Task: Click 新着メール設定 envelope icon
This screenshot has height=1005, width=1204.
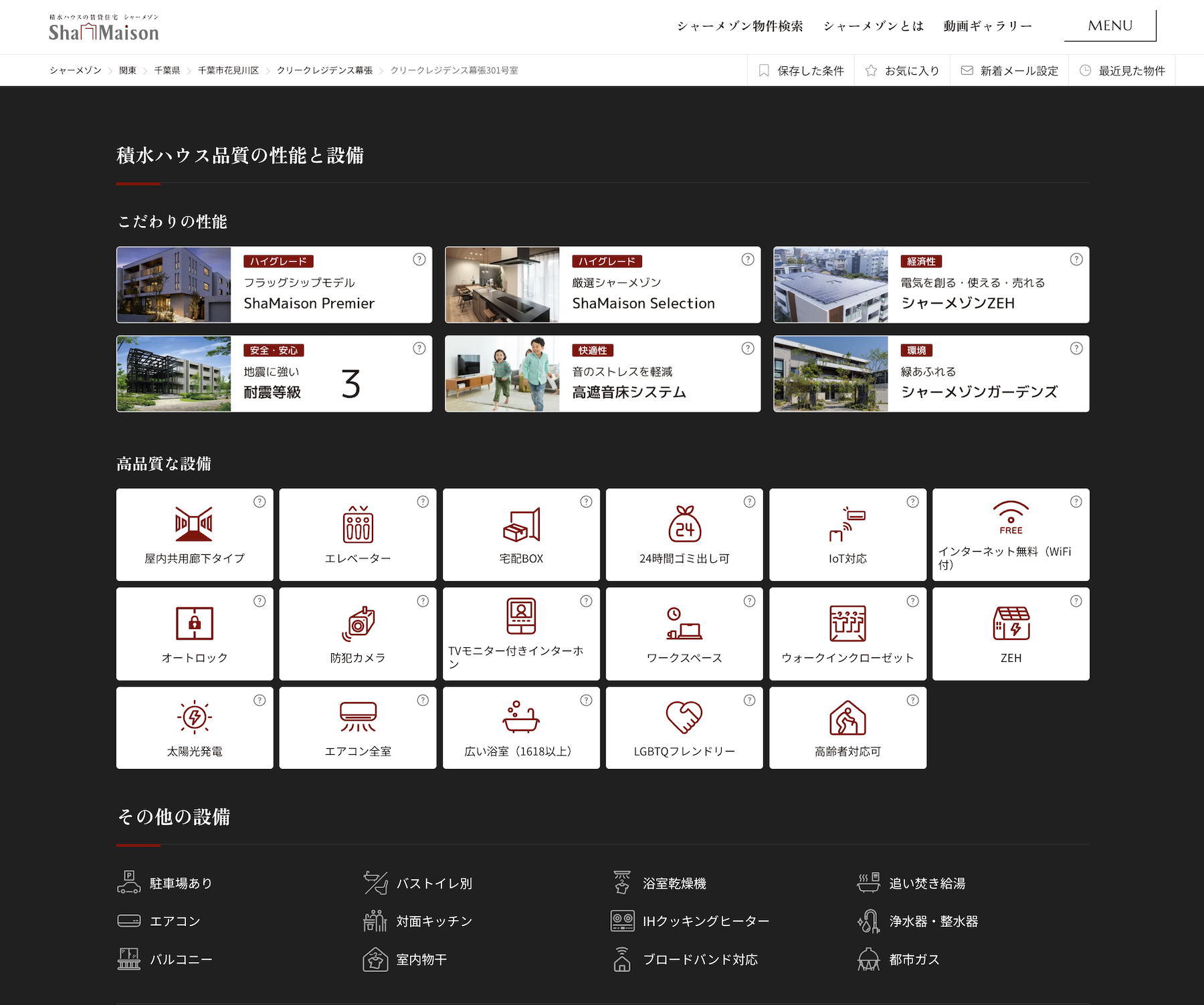Action: (967, 70)
